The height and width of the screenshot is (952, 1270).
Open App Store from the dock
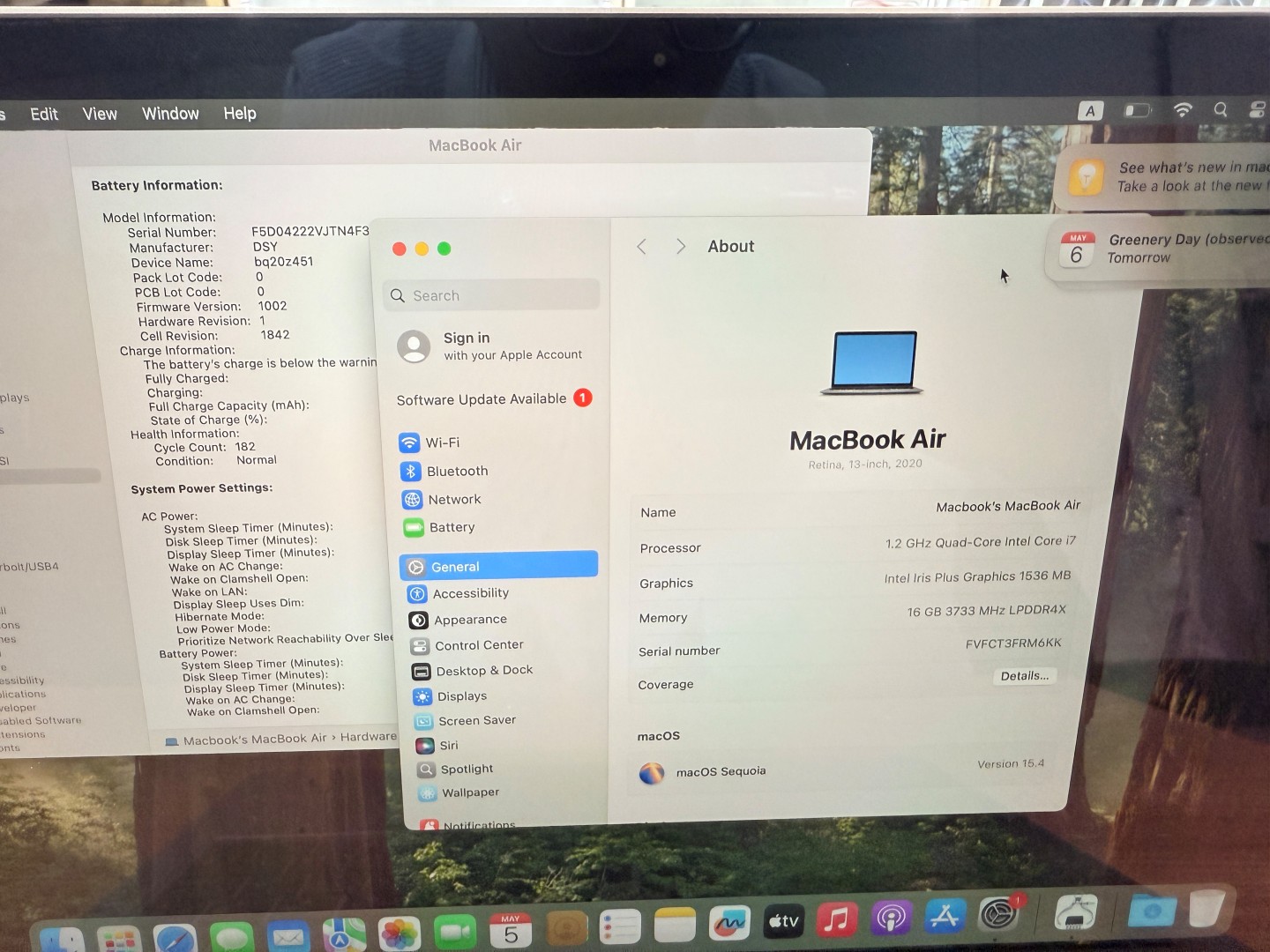(945, 916)
